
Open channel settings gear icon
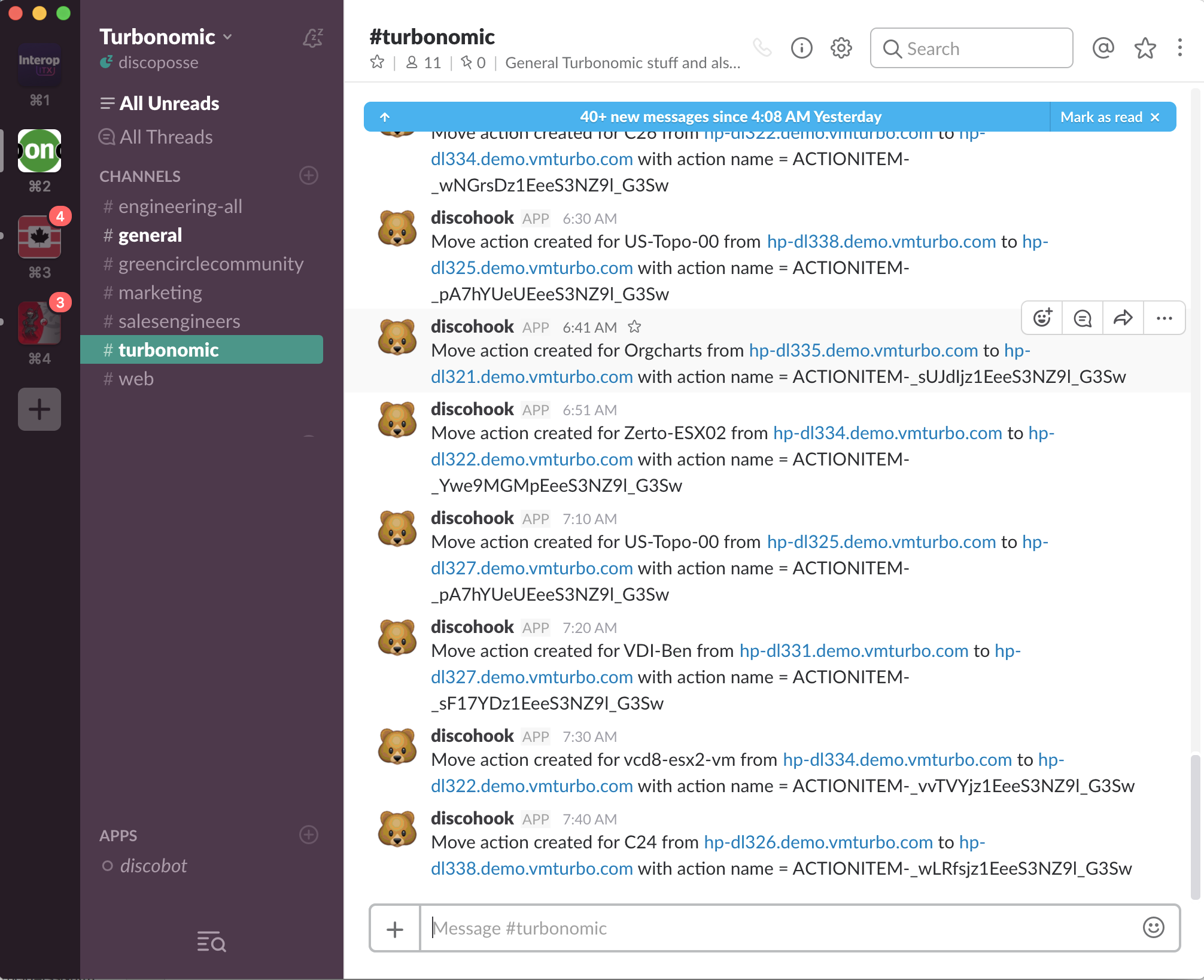[841, 48]
